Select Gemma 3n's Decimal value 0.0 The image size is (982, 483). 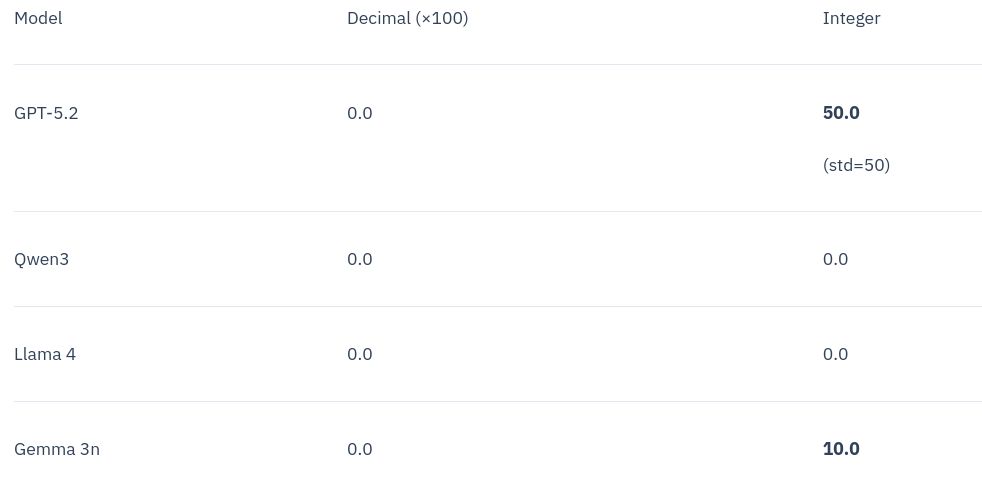(x=359, y=449)
